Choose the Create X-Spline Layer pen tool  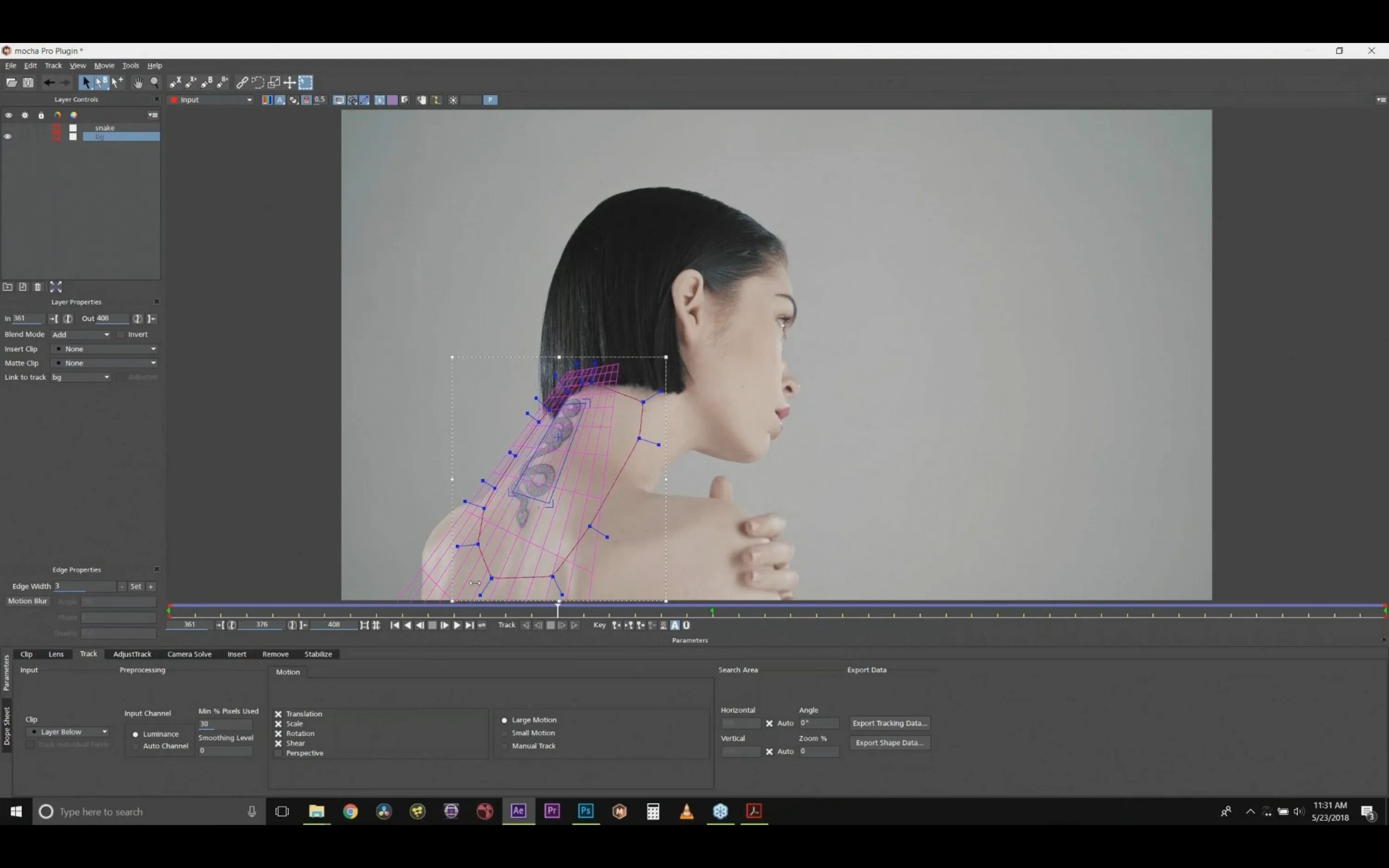pyautogui.click(x=175, y=83)
